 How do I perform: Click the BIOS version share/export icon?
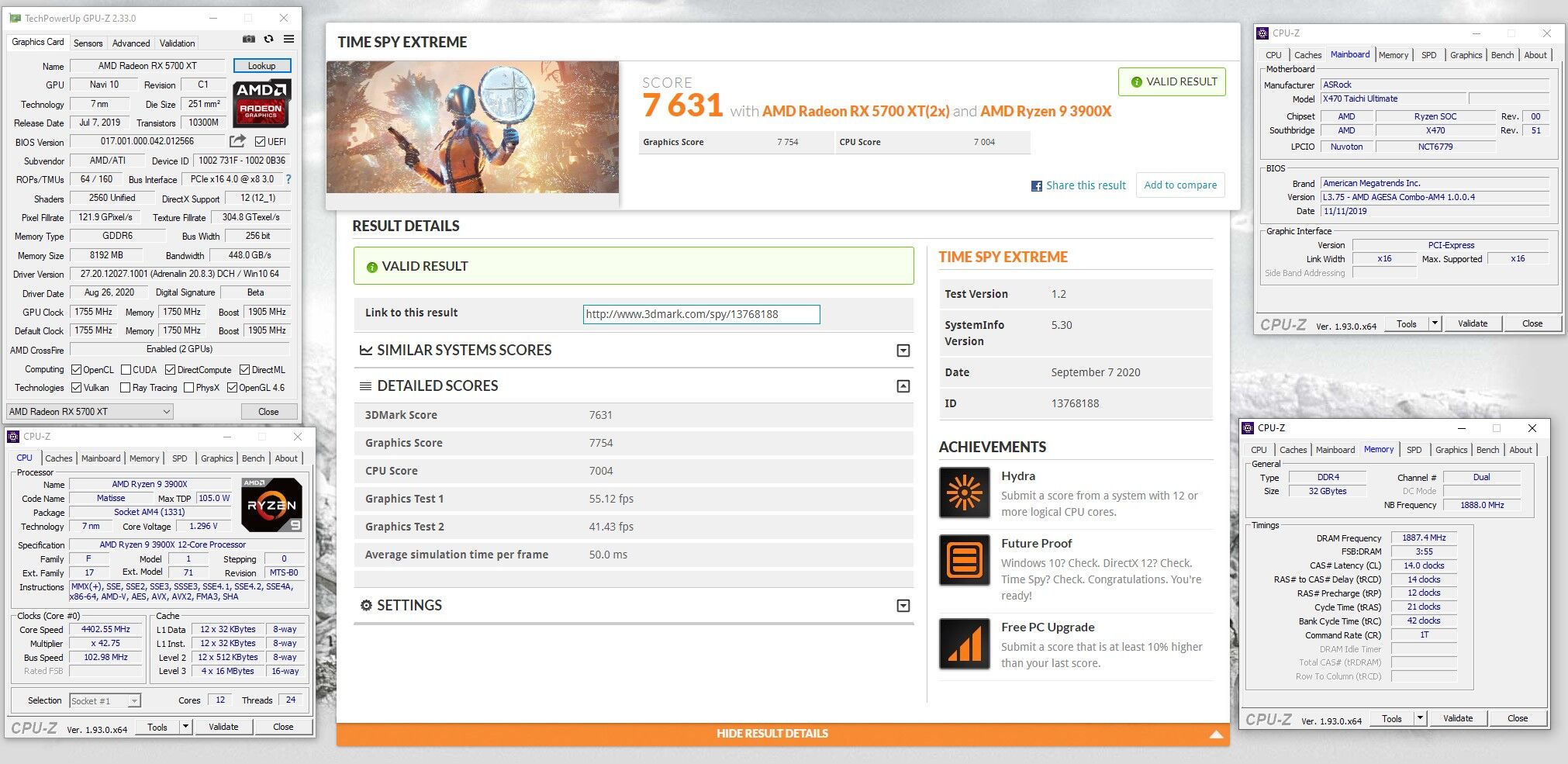[x=237, y=141]
